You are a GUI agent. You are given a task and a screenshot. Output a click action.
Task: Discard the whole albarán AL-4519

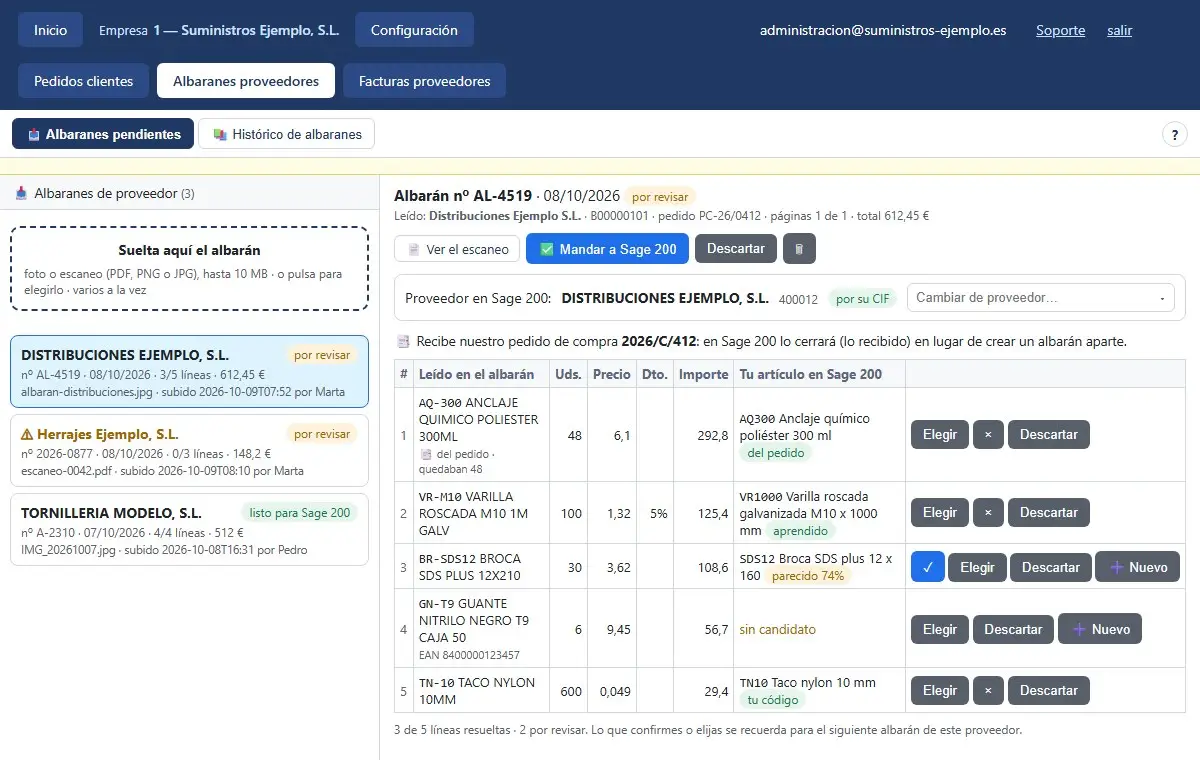pyautogui.click(x=736, y=249)
